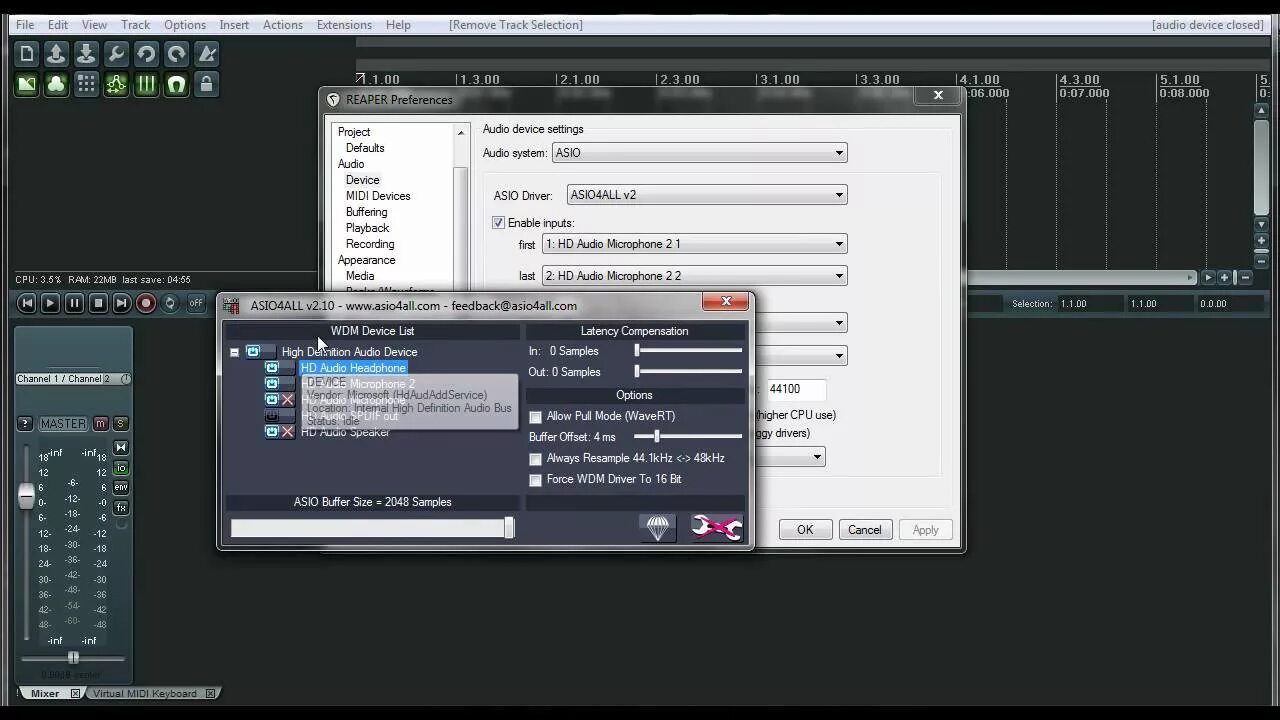1280x720 pixels.
Task: Enable Always Resample 44.1kHz <-> 48kHz checkbox
Action: 535,459
